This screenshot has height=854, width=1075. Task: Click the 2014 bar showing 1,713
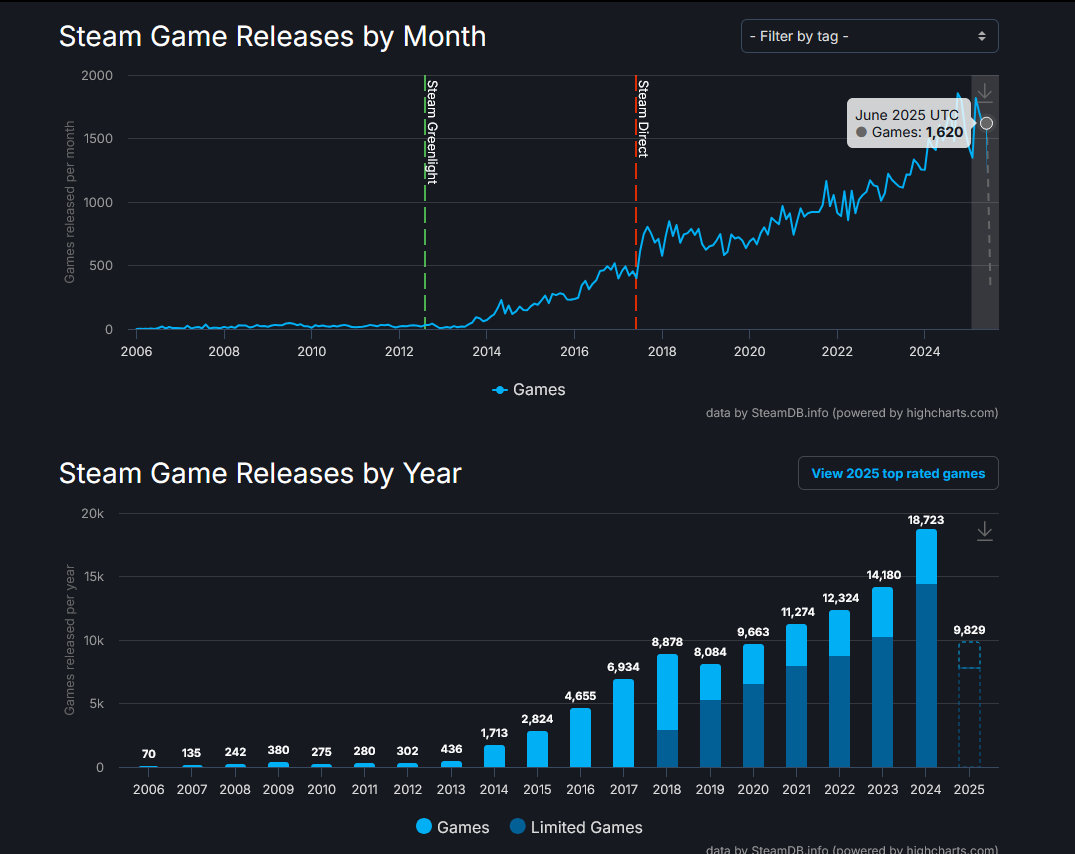[x=494, y=756]
